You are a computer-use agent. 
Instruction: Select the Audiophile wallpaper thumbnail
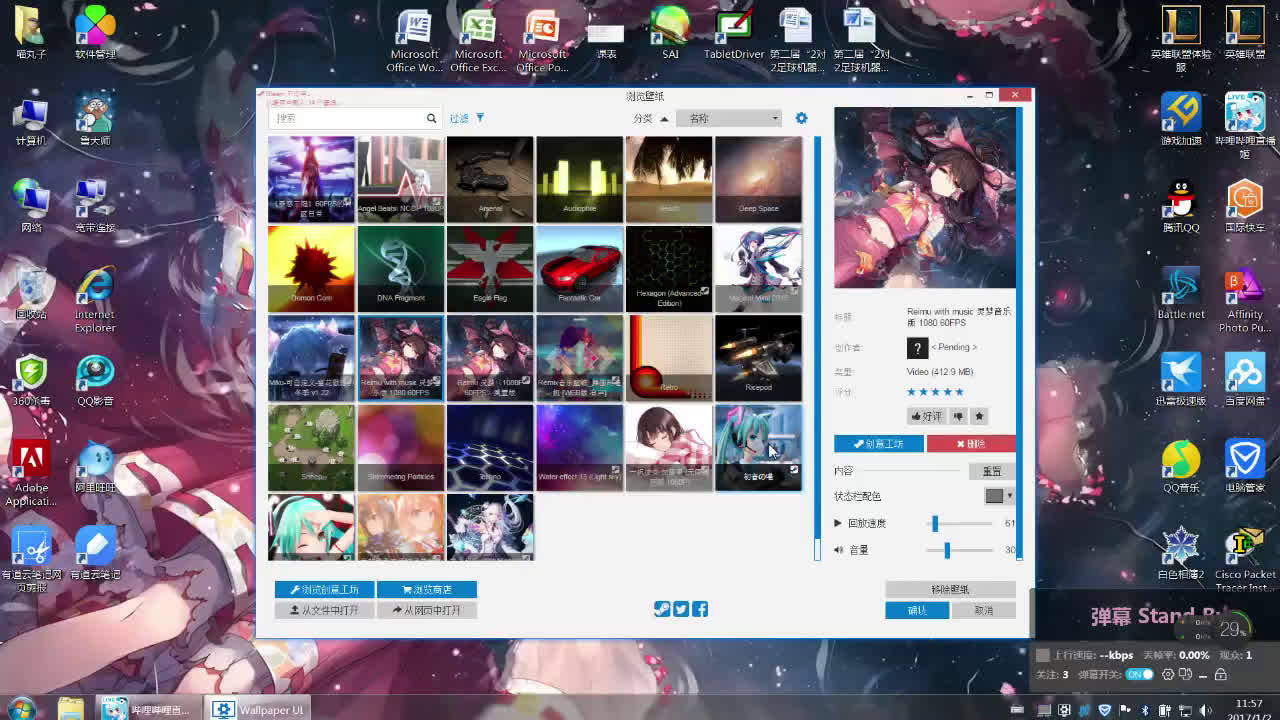579,179
